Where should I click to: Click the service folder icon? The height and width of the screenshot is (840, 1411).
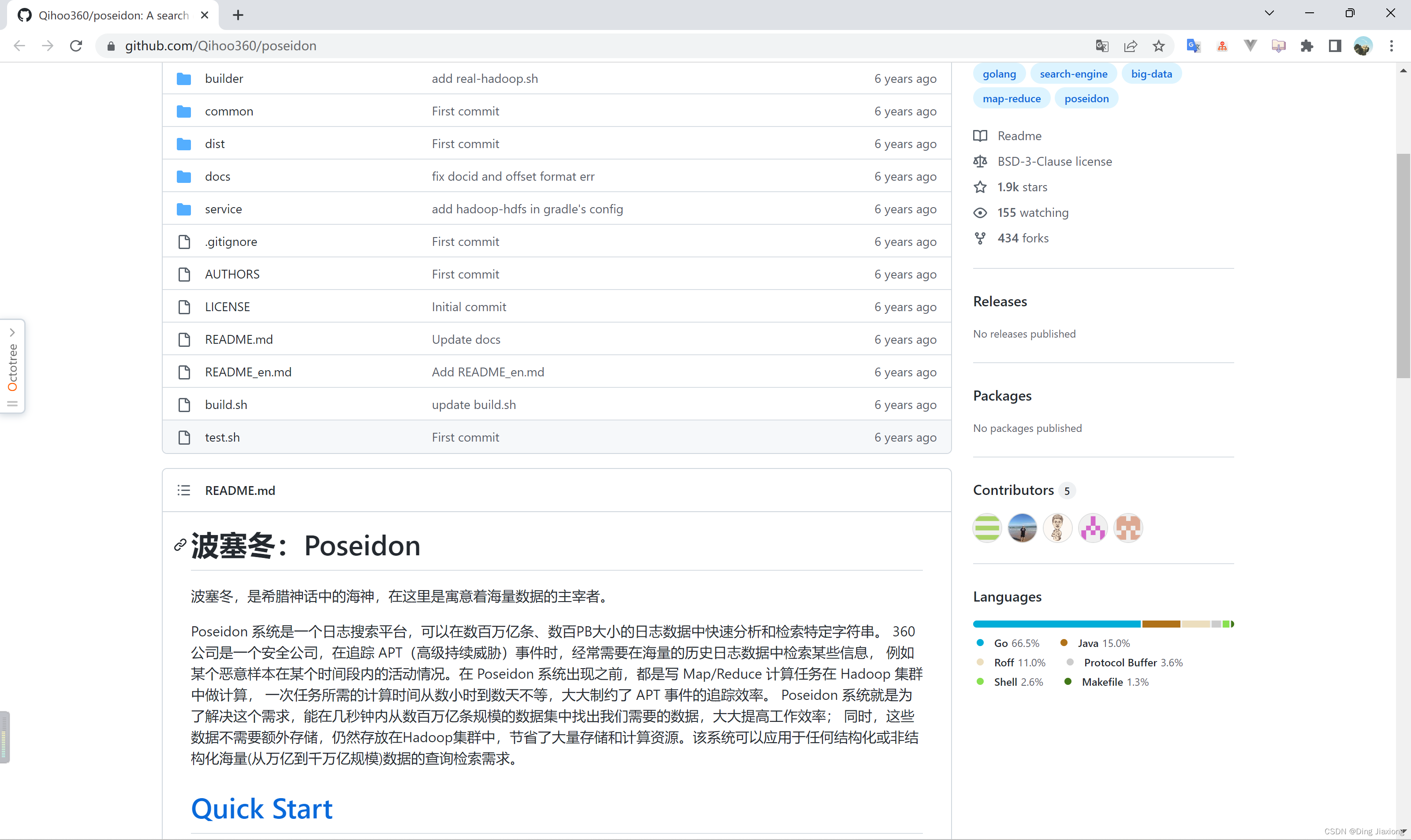pos(183,209)
